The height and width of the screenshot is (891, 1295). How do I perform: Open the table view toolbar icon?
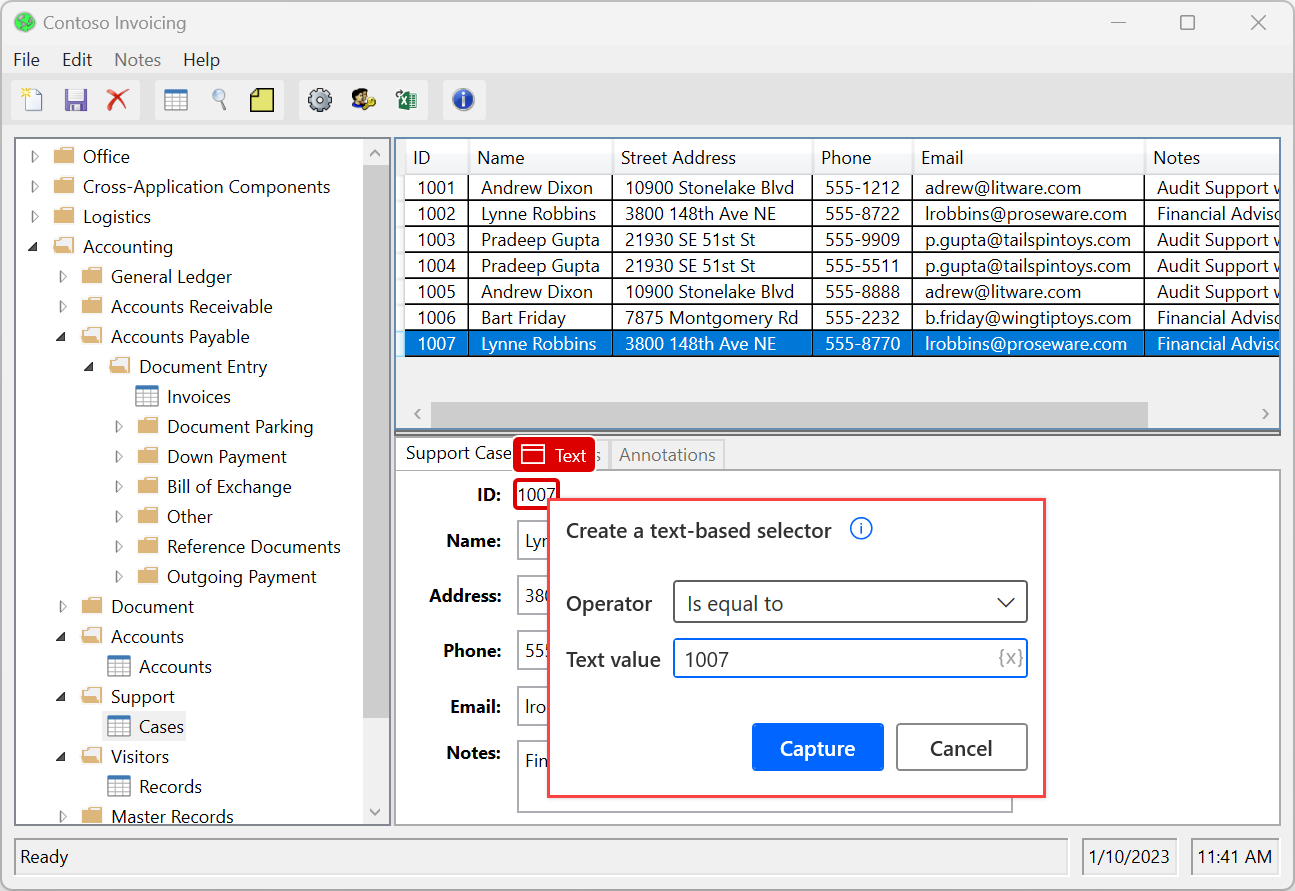[x=176, y=99]
